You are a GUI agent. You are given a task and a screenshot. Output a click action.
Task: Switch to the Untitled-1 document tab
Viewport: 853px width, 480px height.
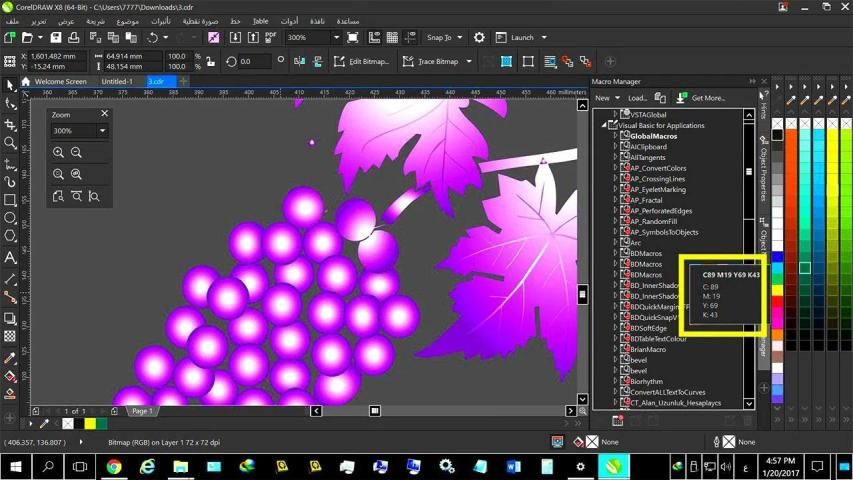point(117,81)
